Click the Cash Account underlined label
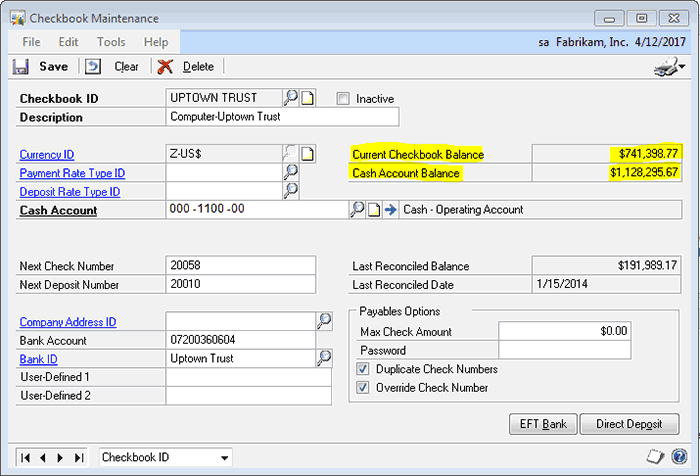 (x=58, y=210)
